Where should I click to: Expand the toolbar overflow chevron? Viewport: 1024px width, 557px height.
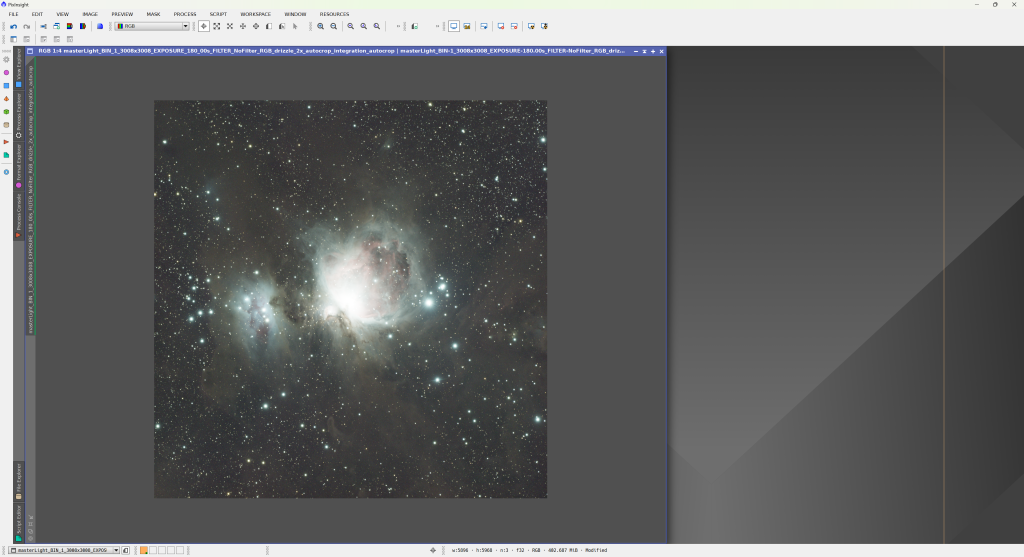pos(399,26)
